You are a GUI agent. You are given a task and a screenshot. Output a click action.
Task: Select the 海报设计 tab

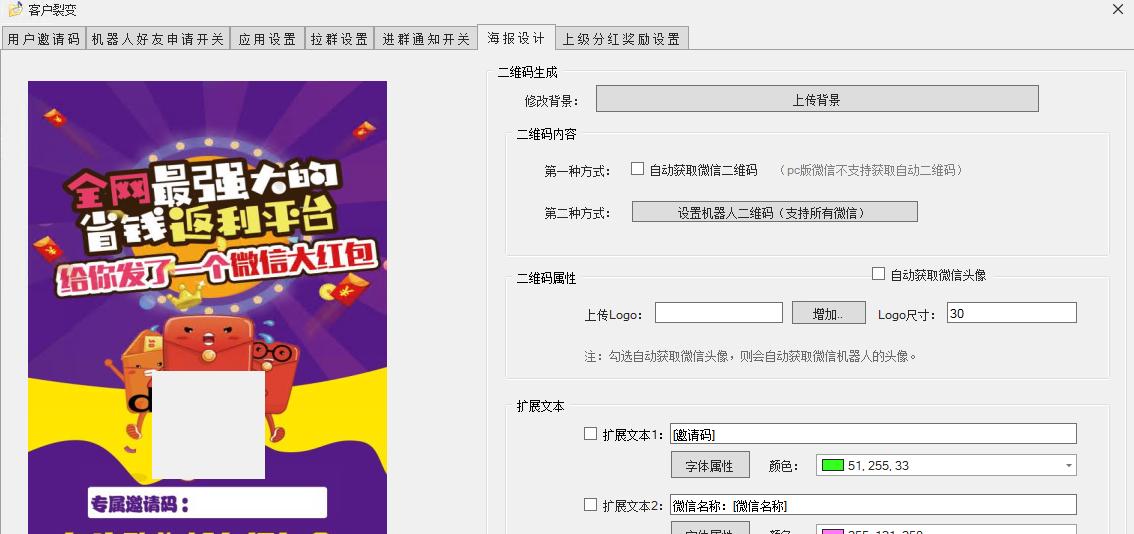pyautogui.click(x=516, y=38)
